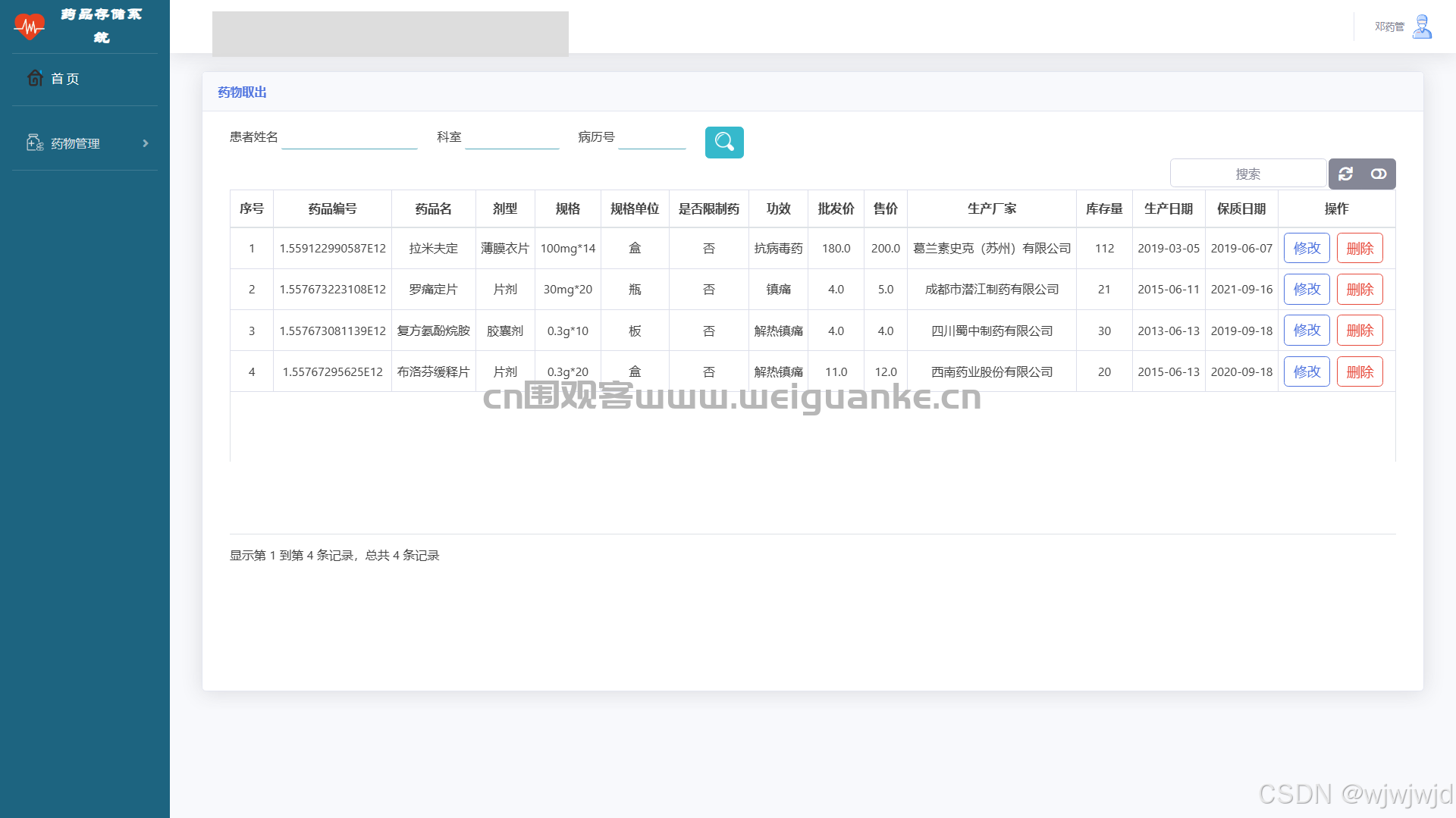The width and height of the screenshot is (1456, 818).
Task: Click the 2019-03-05 production date
Action: [1169, 249]
